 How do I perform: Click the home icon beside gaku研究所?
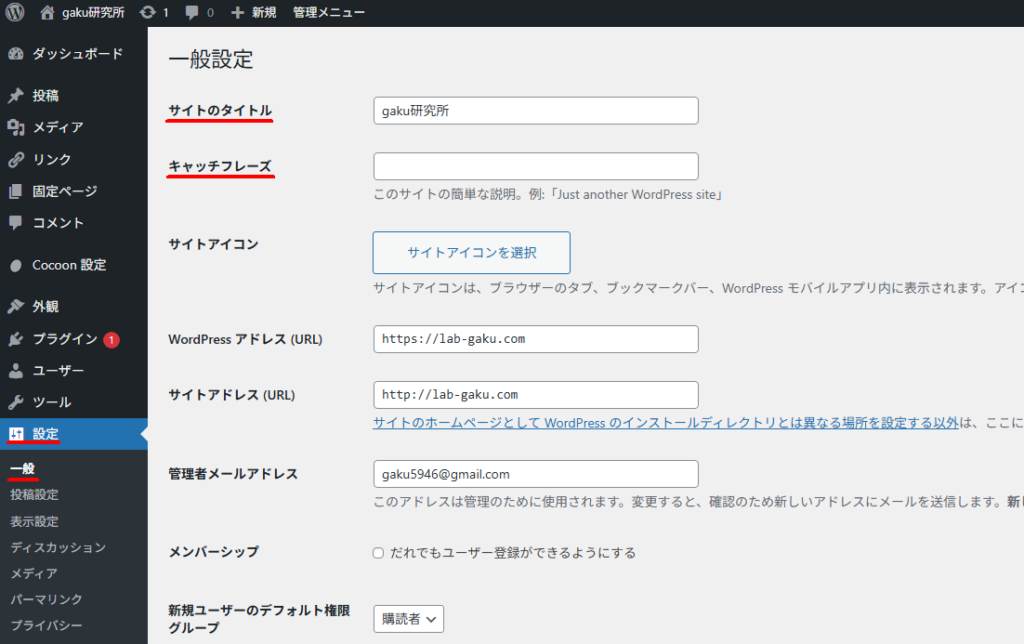tap(47, 13)
